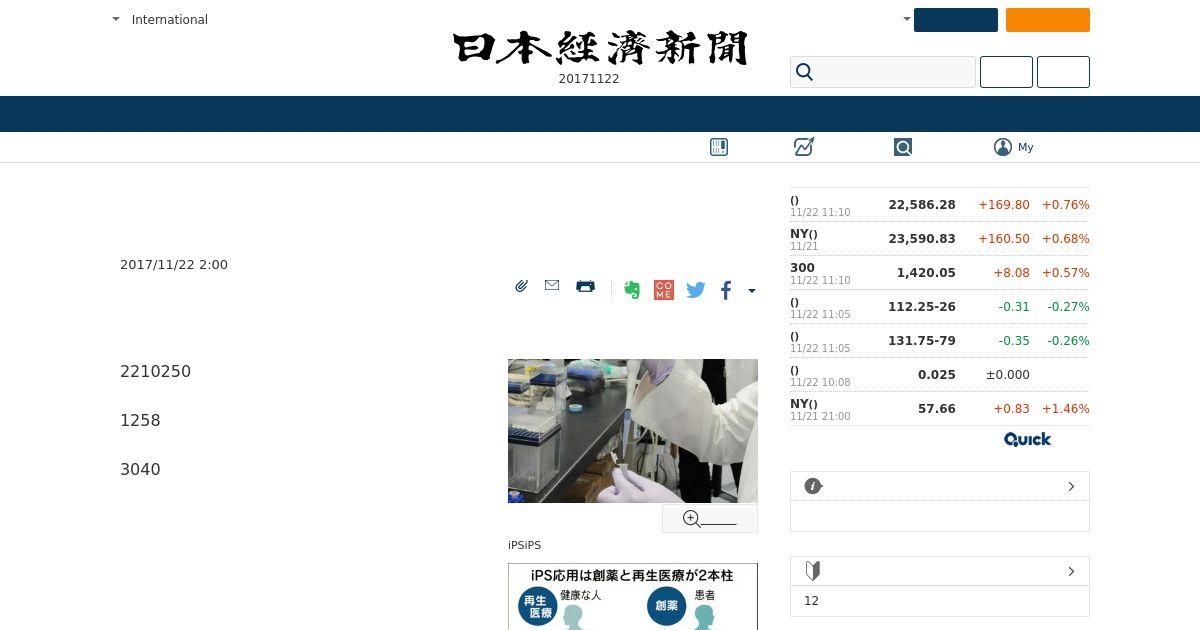Viewport: 1200px width, 630px height.
Task: Expand the beginner guide panel chevron
Action: [1071, 571]
